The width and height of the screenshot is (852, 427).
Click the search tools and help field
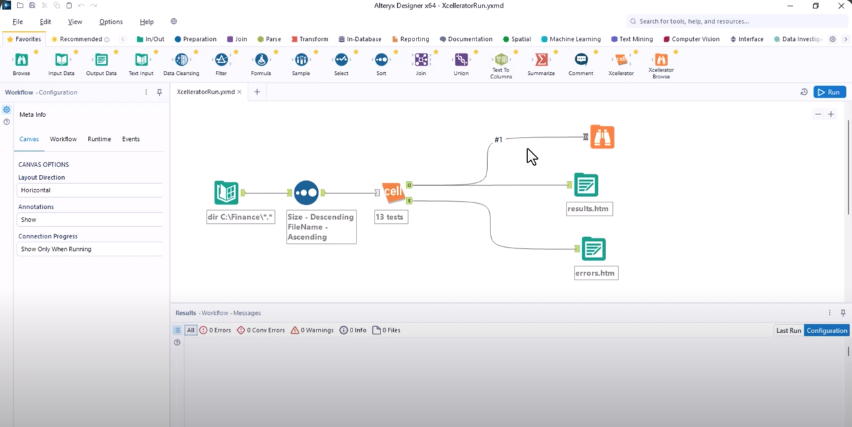[x=736, y=21]
